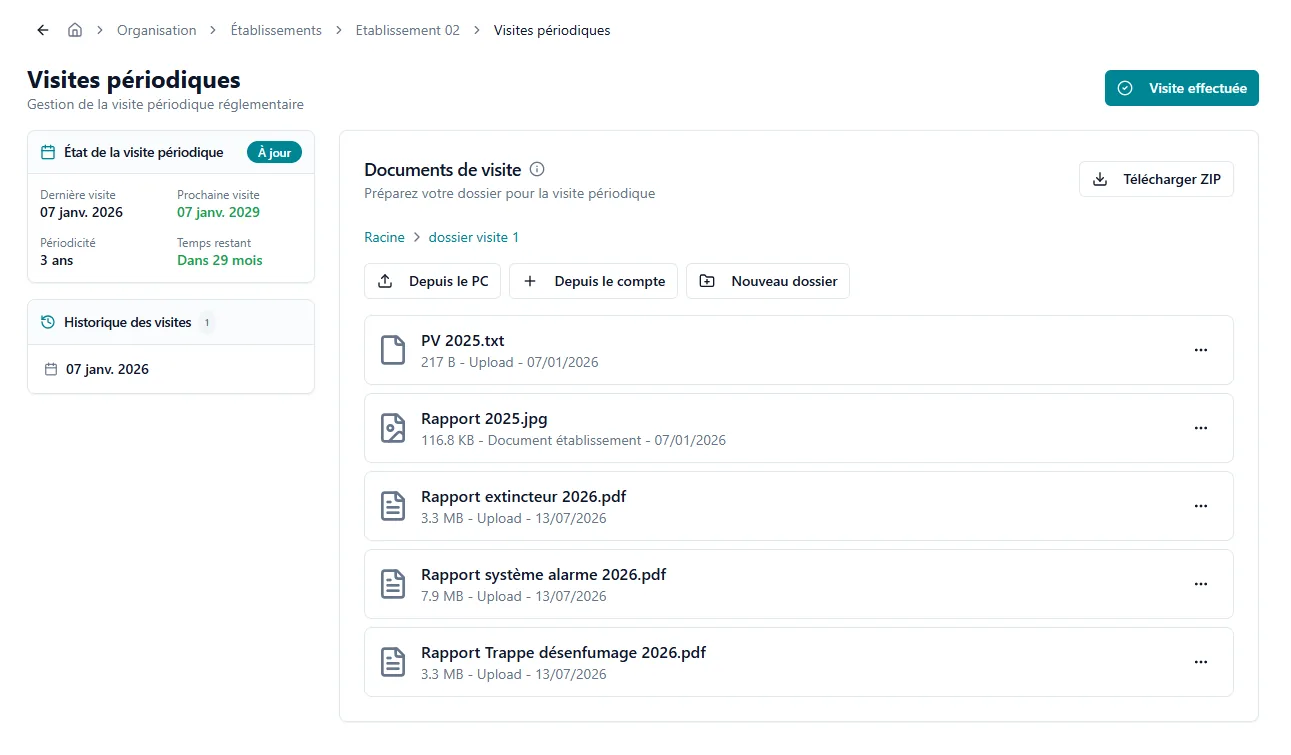This screenshot has width=1291, height=755.
Task: Create a Nouveau dossier
Action: [x=768, y=281]
